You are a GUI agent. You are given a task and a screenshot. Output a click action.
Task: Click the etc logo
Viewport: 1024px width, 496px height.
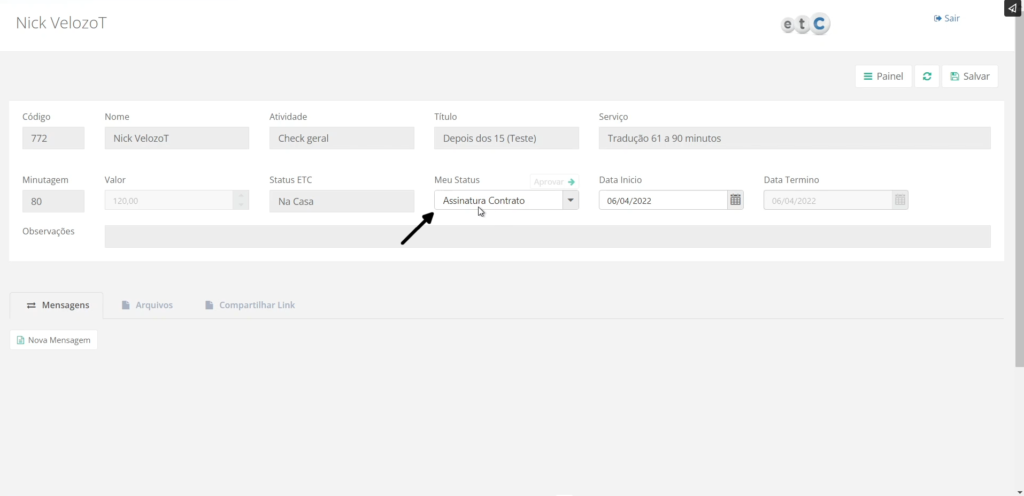point(805,25)
